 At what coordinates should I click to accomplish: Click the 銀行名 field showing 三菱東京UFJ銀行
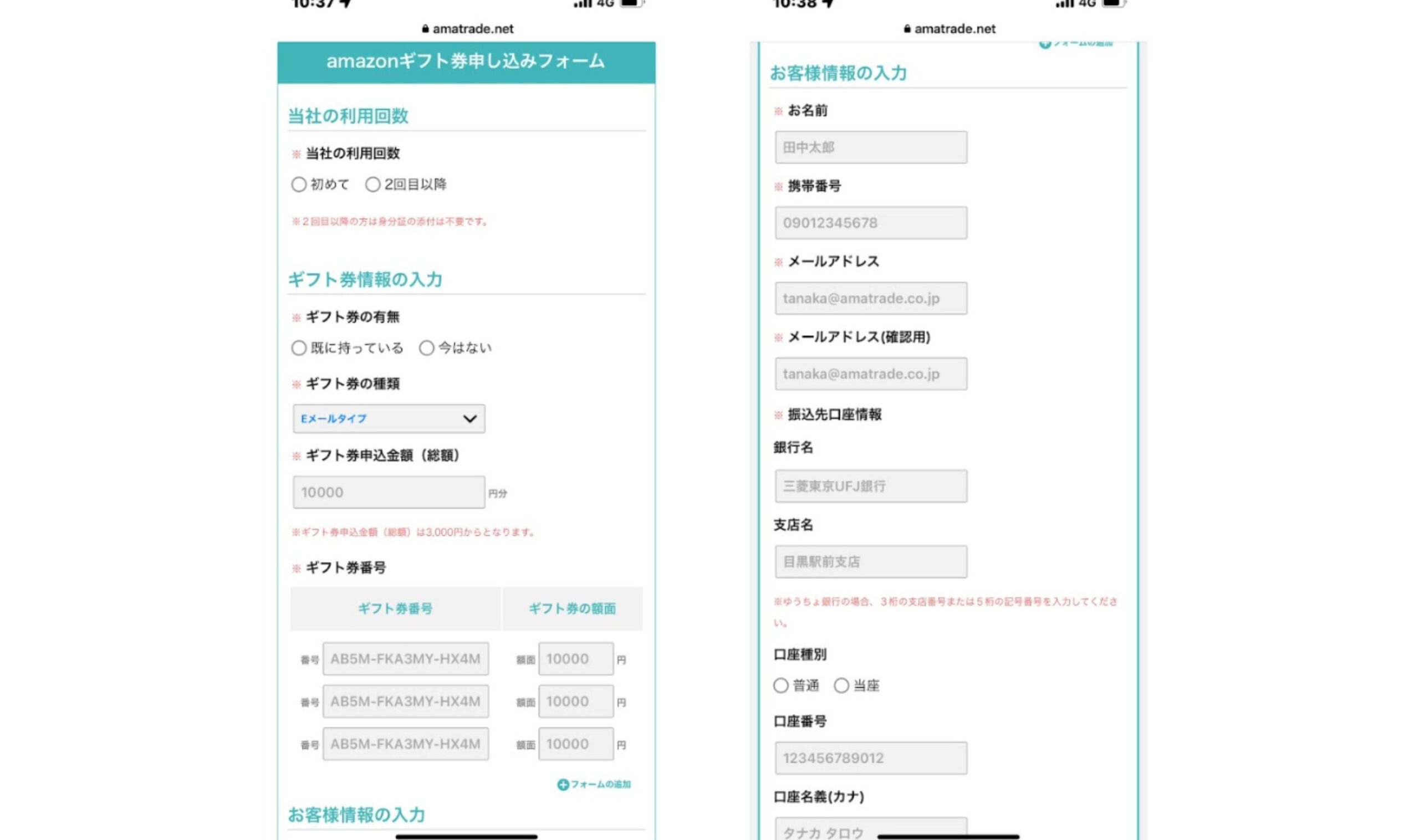871,486
